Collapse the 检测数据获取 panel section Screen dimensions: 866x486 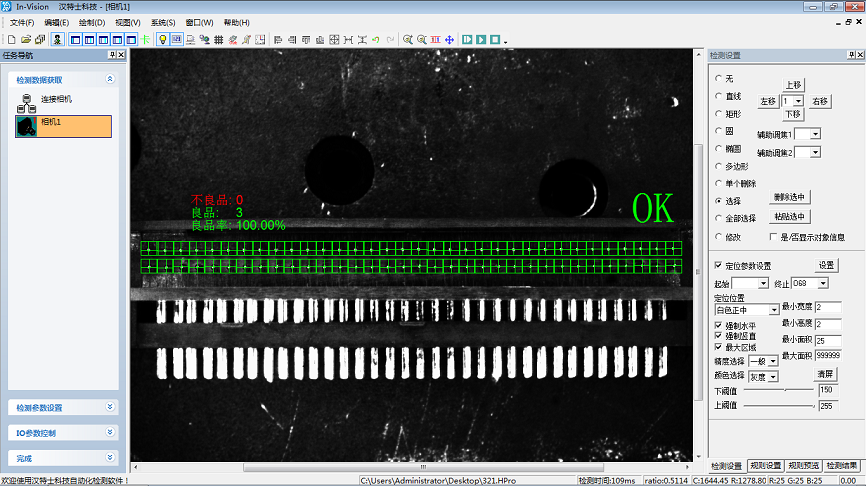tap(109, 79)
